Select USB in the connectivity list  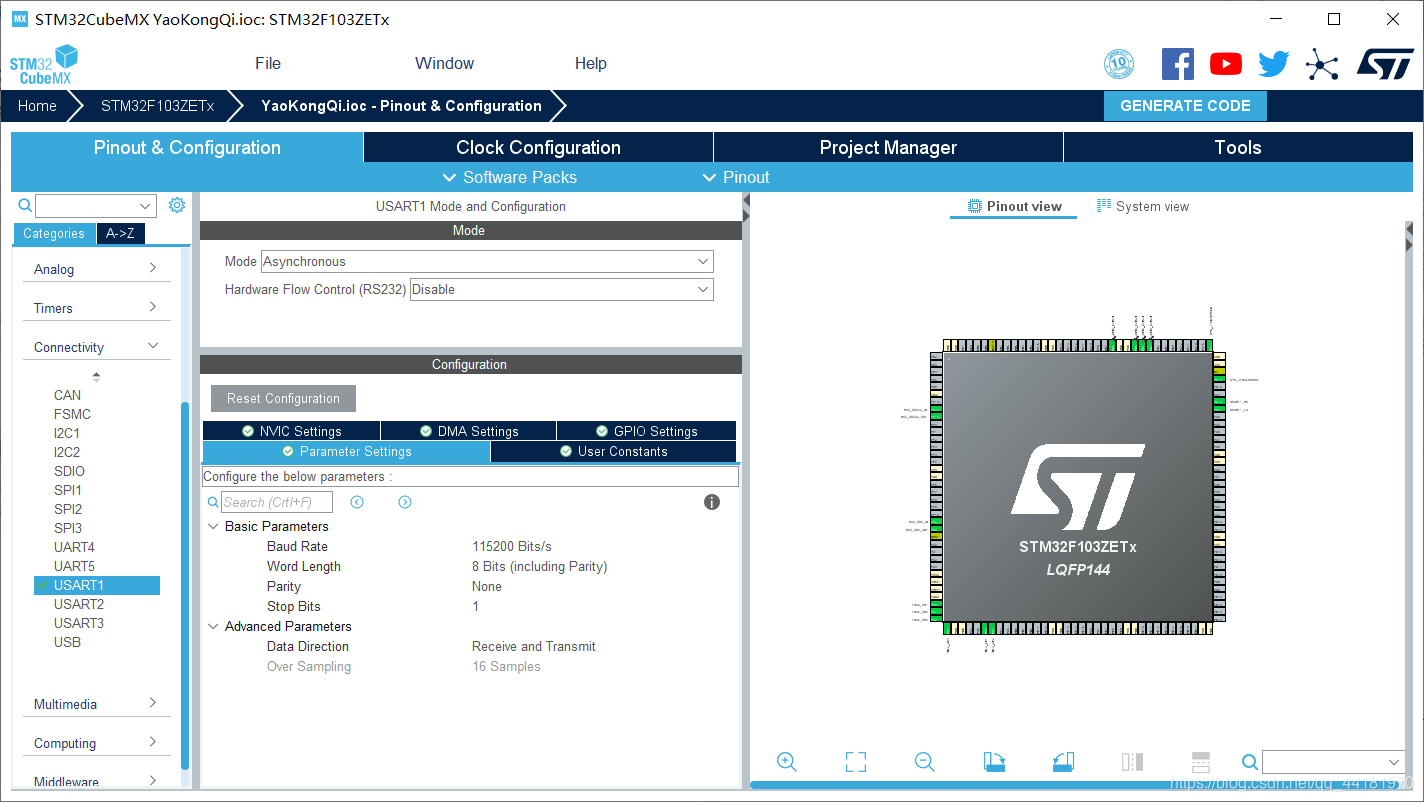click(x=67, y=642)
